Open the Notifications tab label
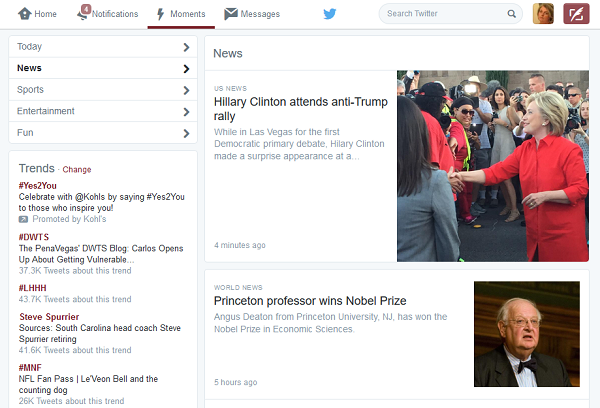This screenshot has height=408, width=600. [x=115, y=14]
